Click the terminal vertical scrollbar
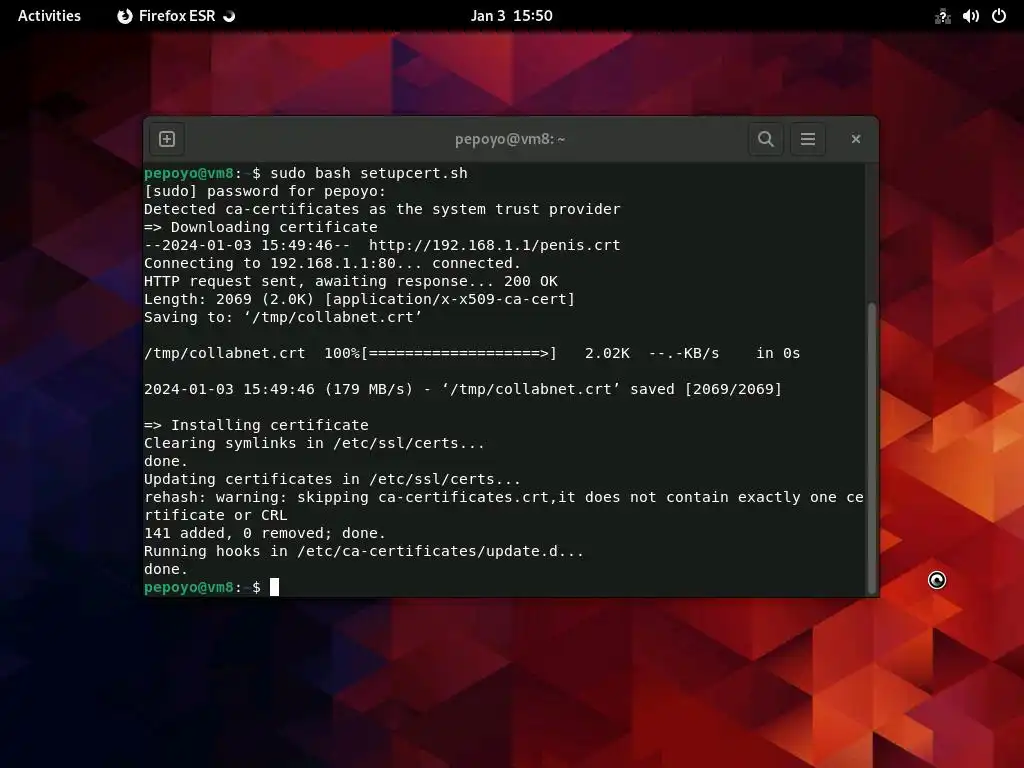 click(871, 447)
